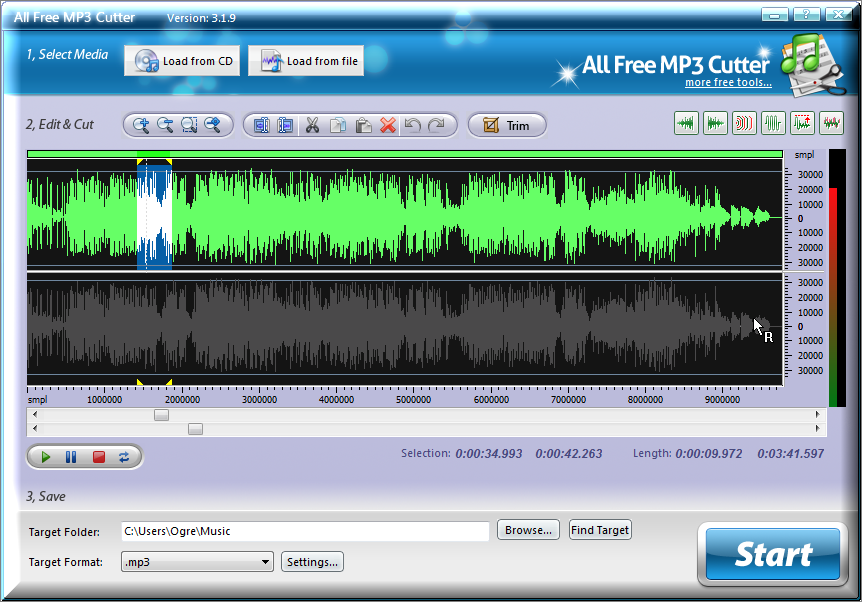
Task: Click the Trim button
Action: pyautogui.click(x=507, y=125)
